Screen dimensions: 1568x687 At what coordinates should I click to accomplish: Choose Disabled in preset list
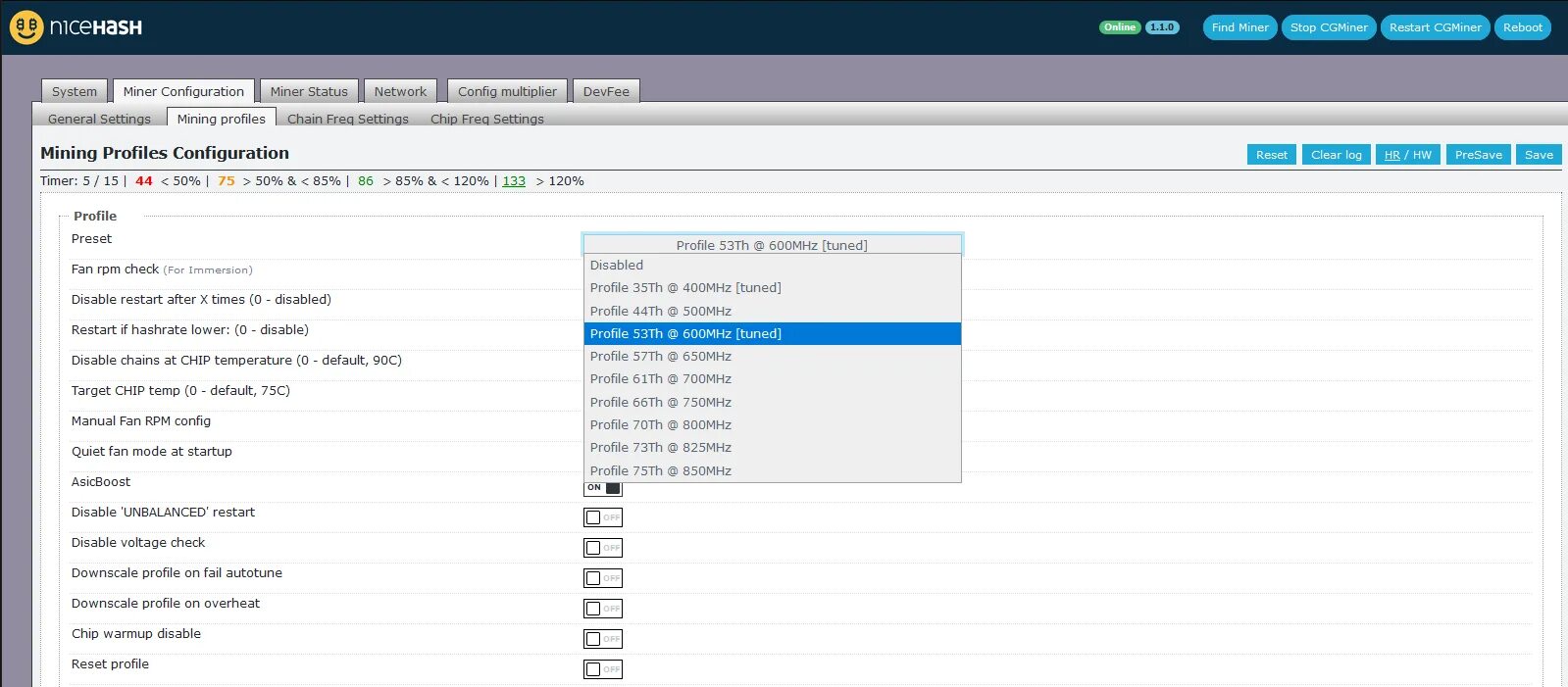[x=772, y=266]
